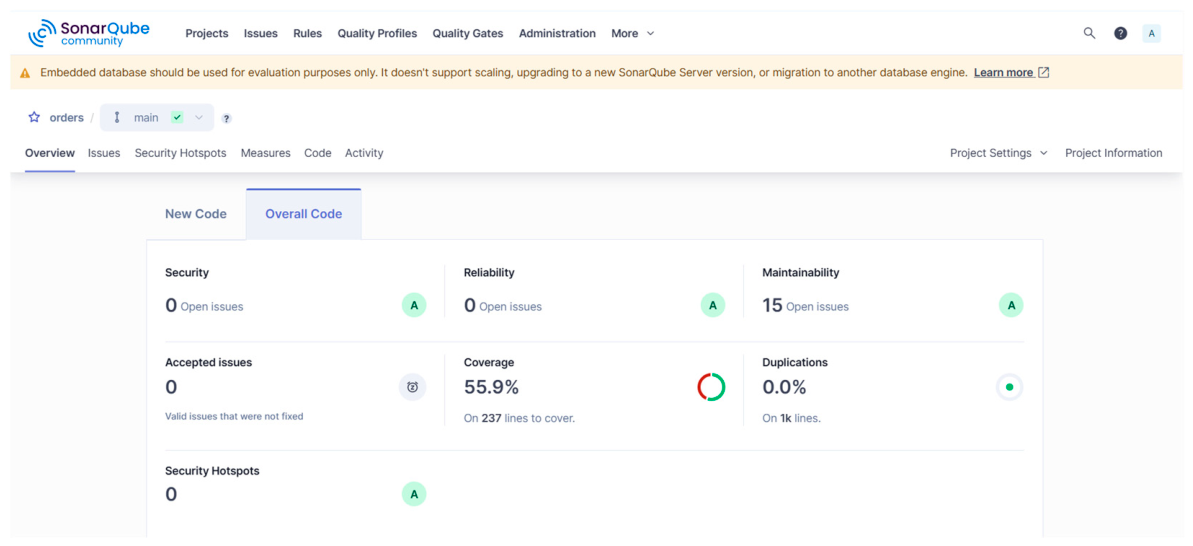
Task: Open the global Issues menu item
Action: [261, 33]
